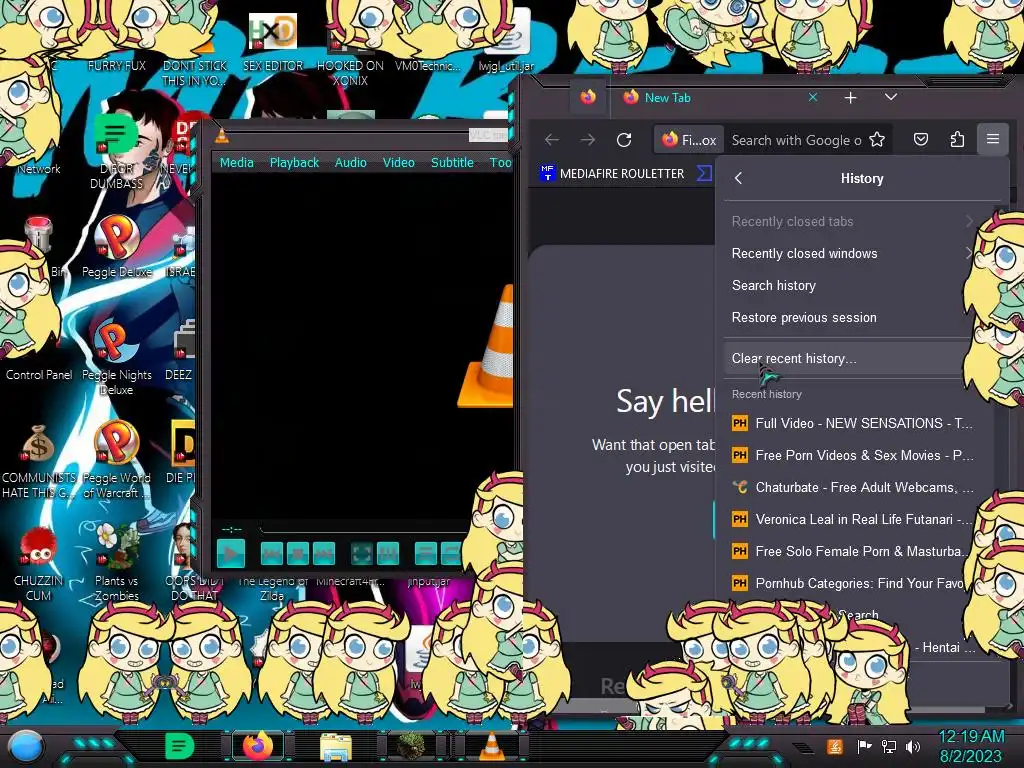1024x768 pixels.
Task: Open network tray icon
Action: 889,746
